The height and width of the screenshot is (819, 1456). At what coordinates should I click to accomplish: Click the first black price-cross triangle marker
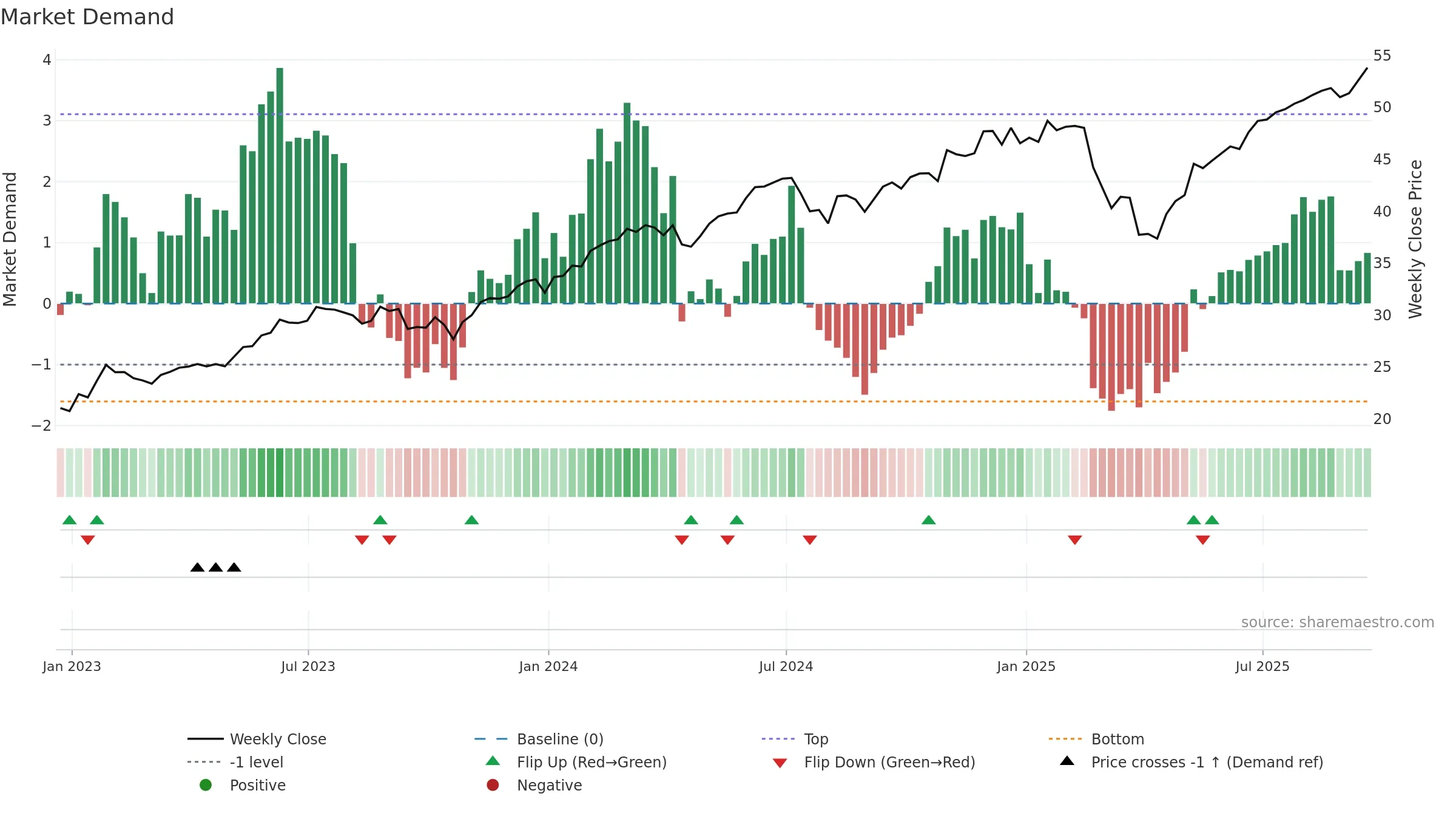[197, 567]
